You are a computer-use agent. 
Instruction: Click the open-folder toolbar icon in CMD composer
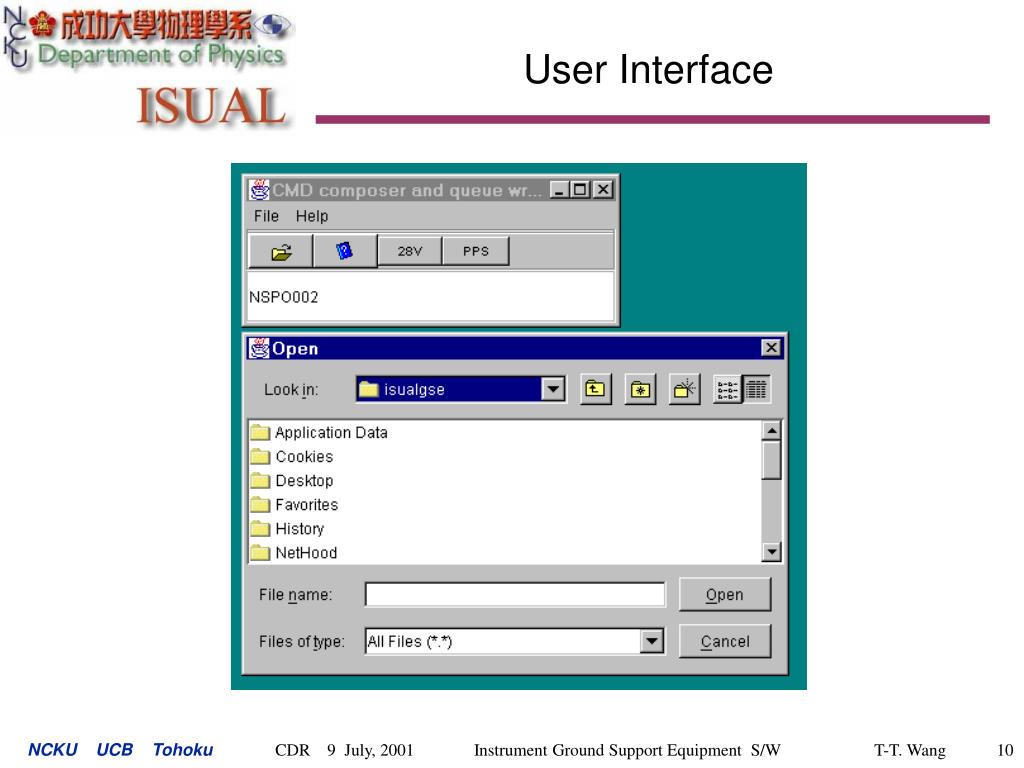(x=281, y=251)
